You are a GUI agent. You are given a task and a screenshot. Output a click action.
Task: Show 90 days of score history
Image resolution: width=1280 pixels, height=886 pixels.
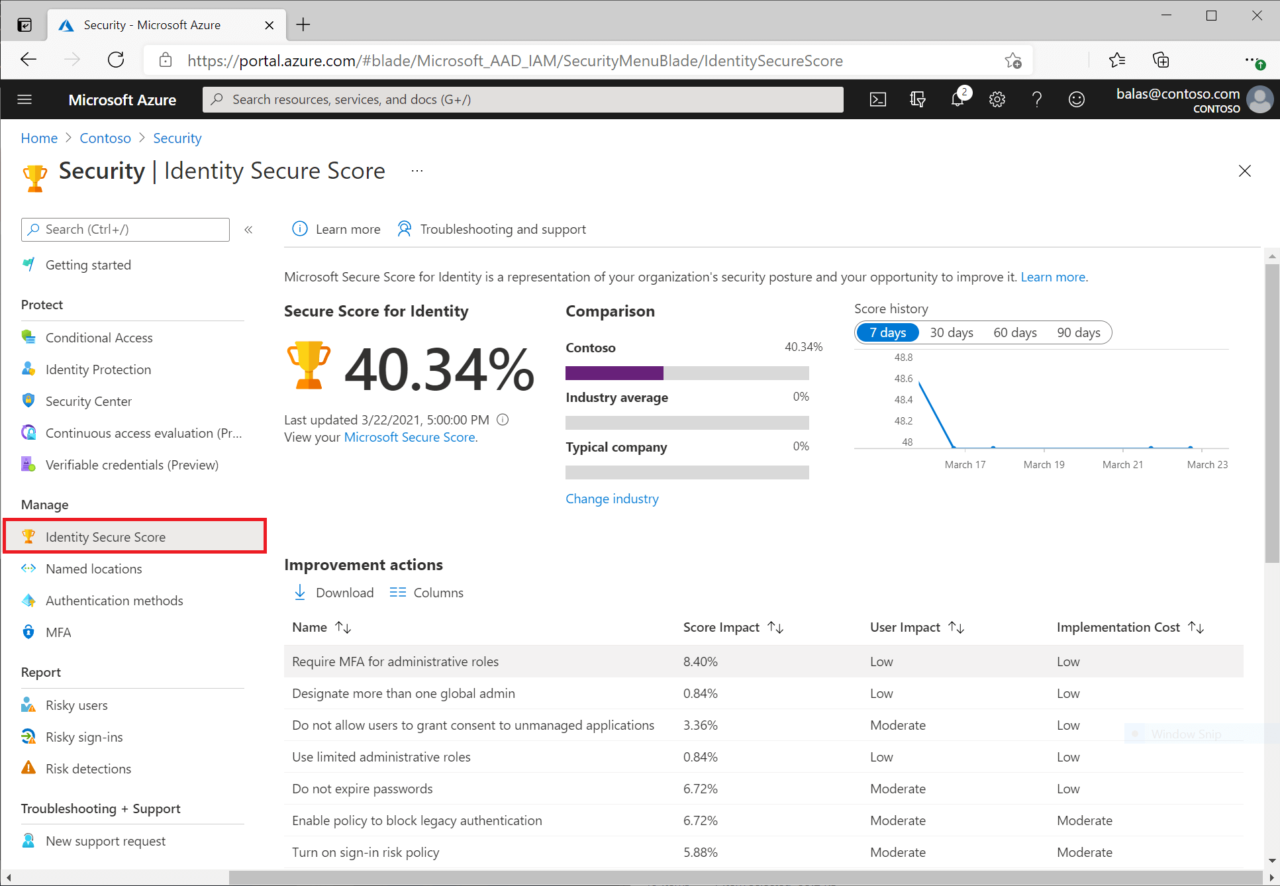pos(1079,332)
